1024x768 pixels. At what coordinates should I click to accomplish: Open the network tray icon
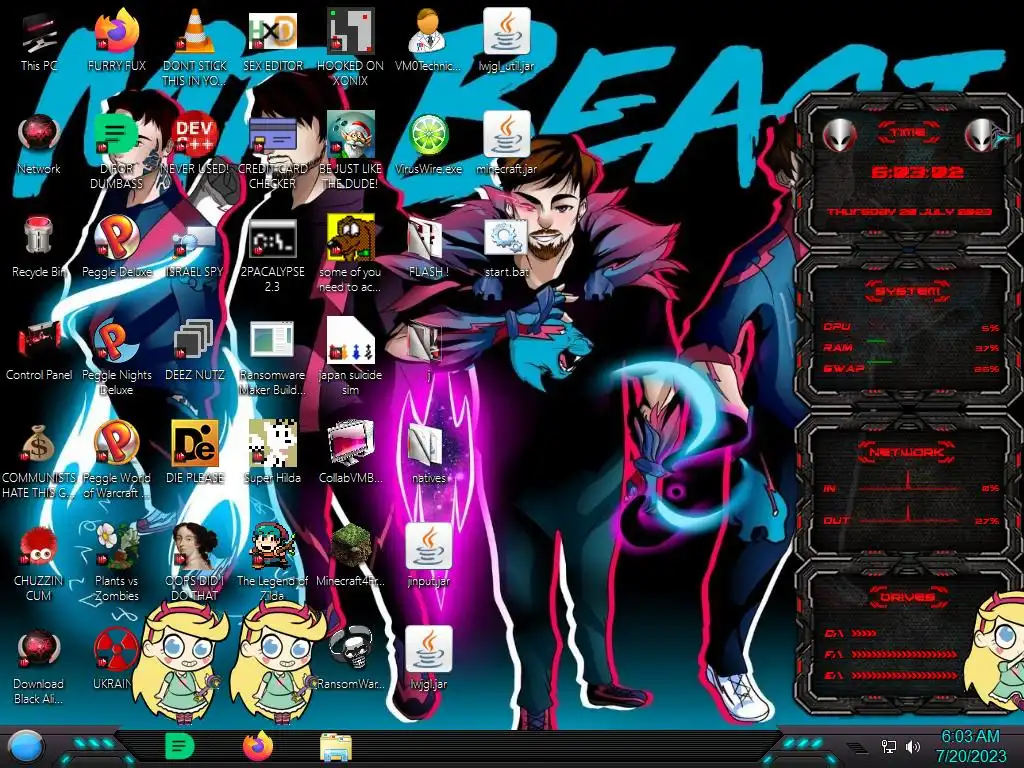point(889,746)
